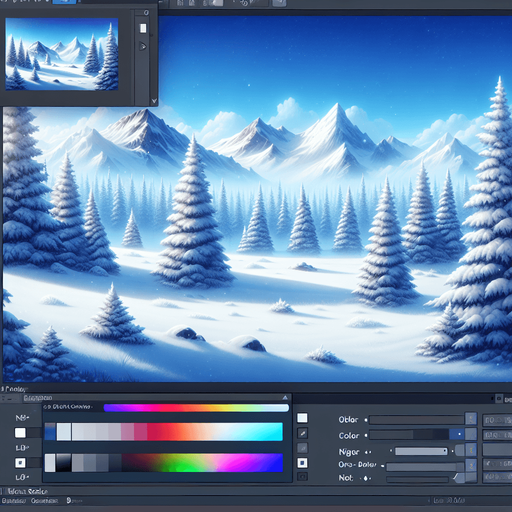Click the white page icon beside the navigator preview
Screen dimensions: 512x512
[x=143, y=28]
